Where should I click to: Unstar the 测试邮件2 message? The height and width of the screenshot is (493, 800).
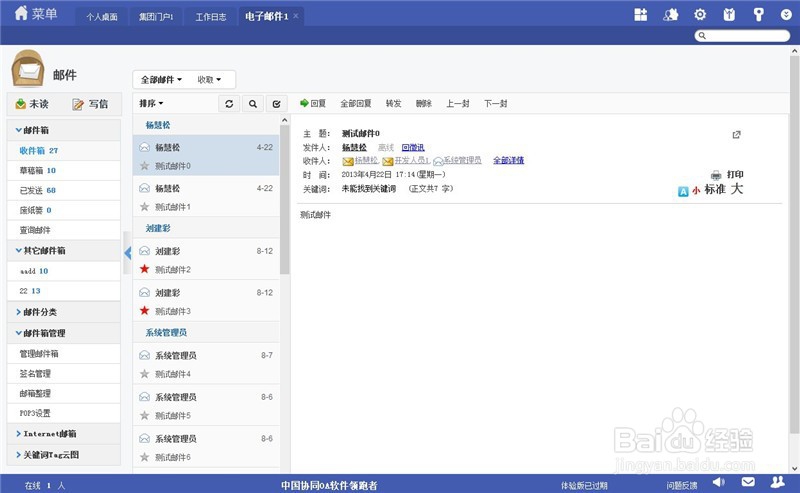(144, 269)
